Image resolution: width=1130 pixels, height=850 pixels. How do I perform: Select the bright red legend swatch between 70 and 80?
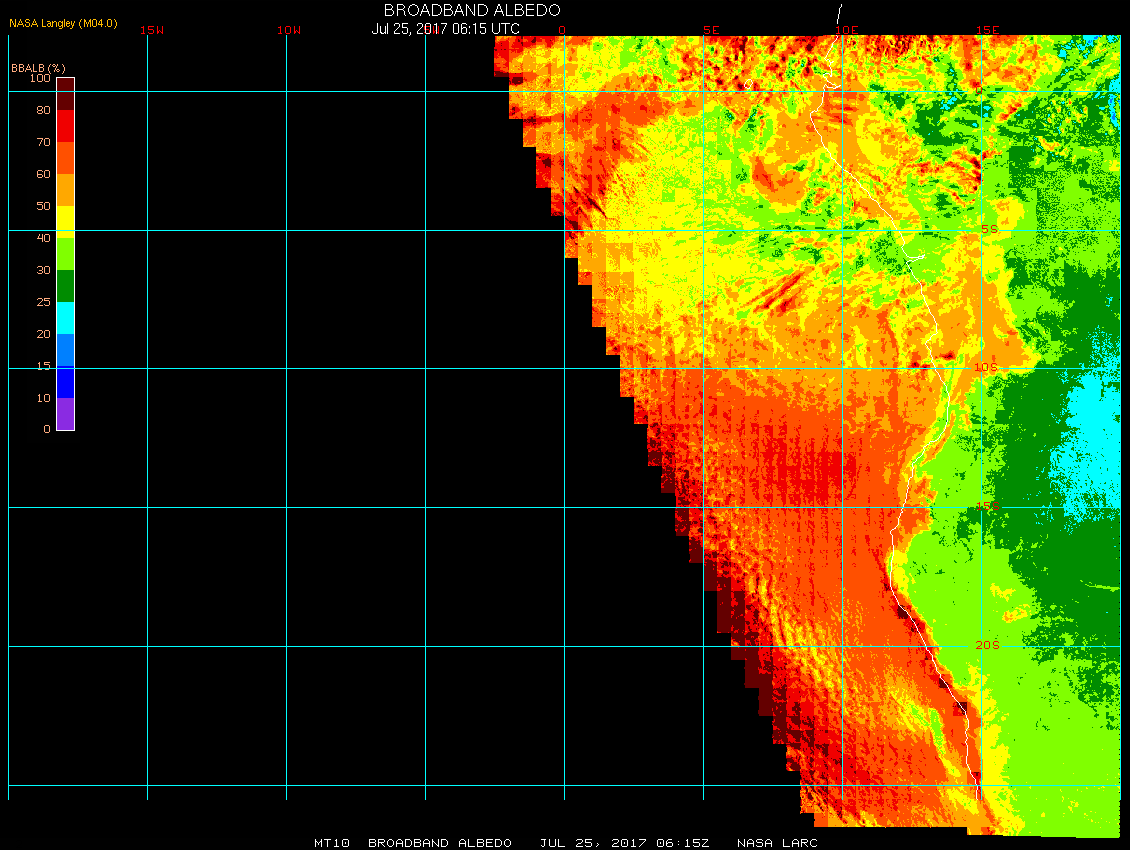tap(66, 126)
